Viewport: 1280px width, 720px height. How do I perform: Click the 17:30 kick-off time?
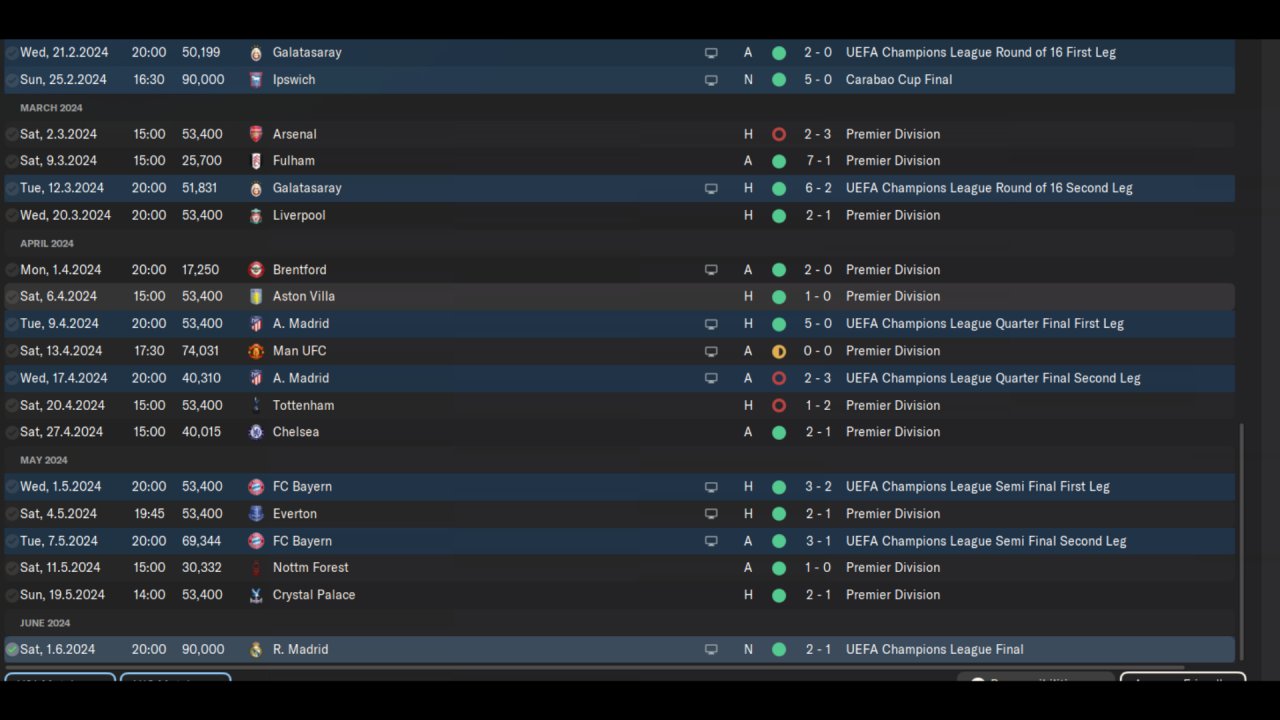[149, 351]
